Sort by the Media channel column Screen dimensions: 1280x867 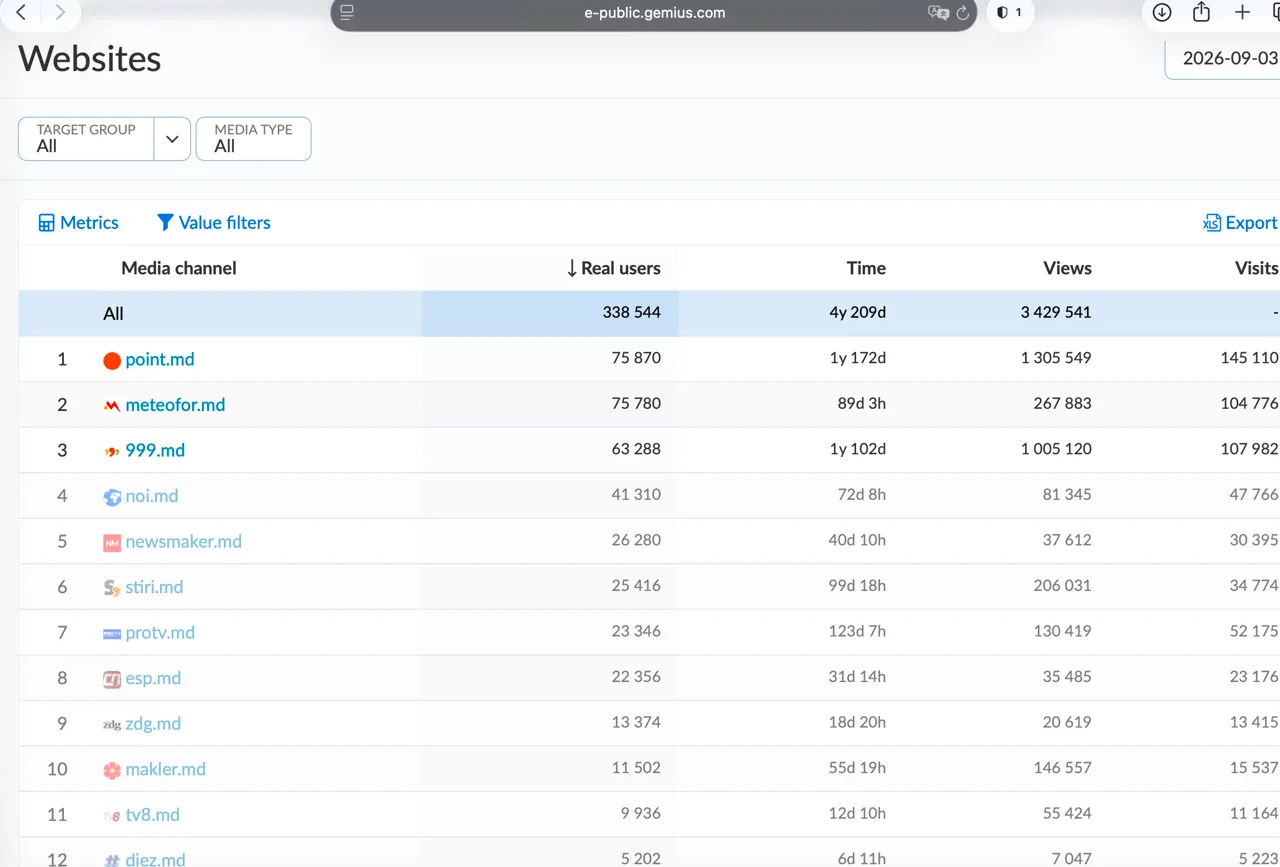pos(179,268)
